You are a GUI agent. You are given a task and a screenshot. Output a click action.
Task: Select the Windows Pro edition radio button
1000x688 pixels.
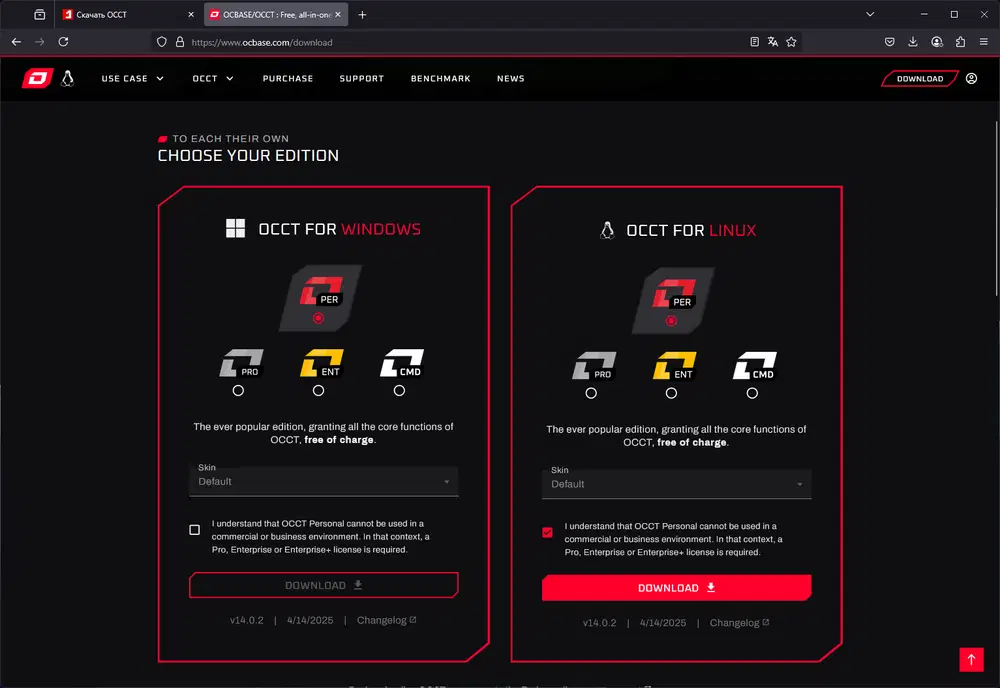click(x=238, y=390)
